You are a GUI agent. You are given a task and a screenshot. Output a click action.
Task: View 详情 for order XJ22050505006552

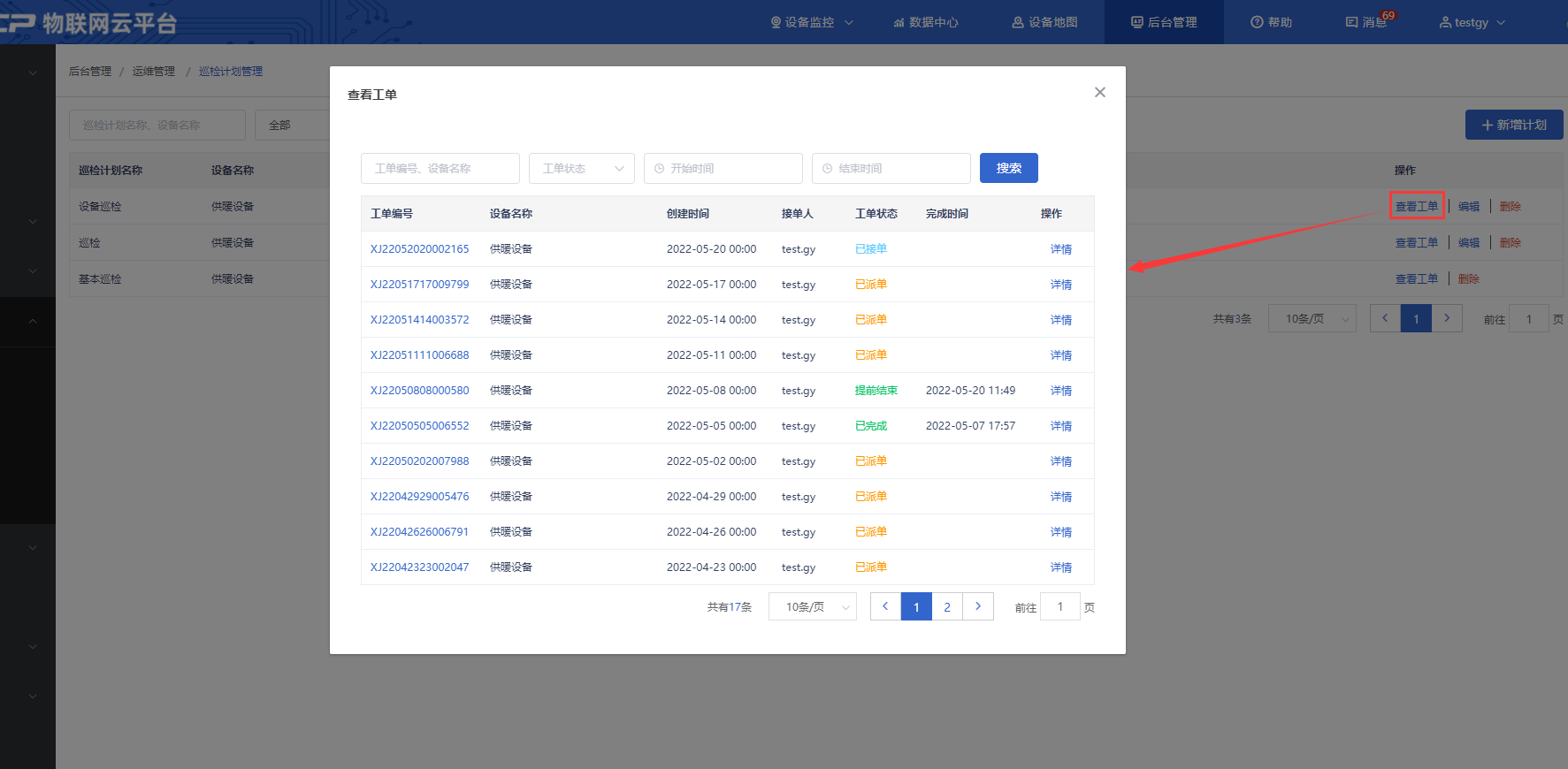tap(1060, 426)
